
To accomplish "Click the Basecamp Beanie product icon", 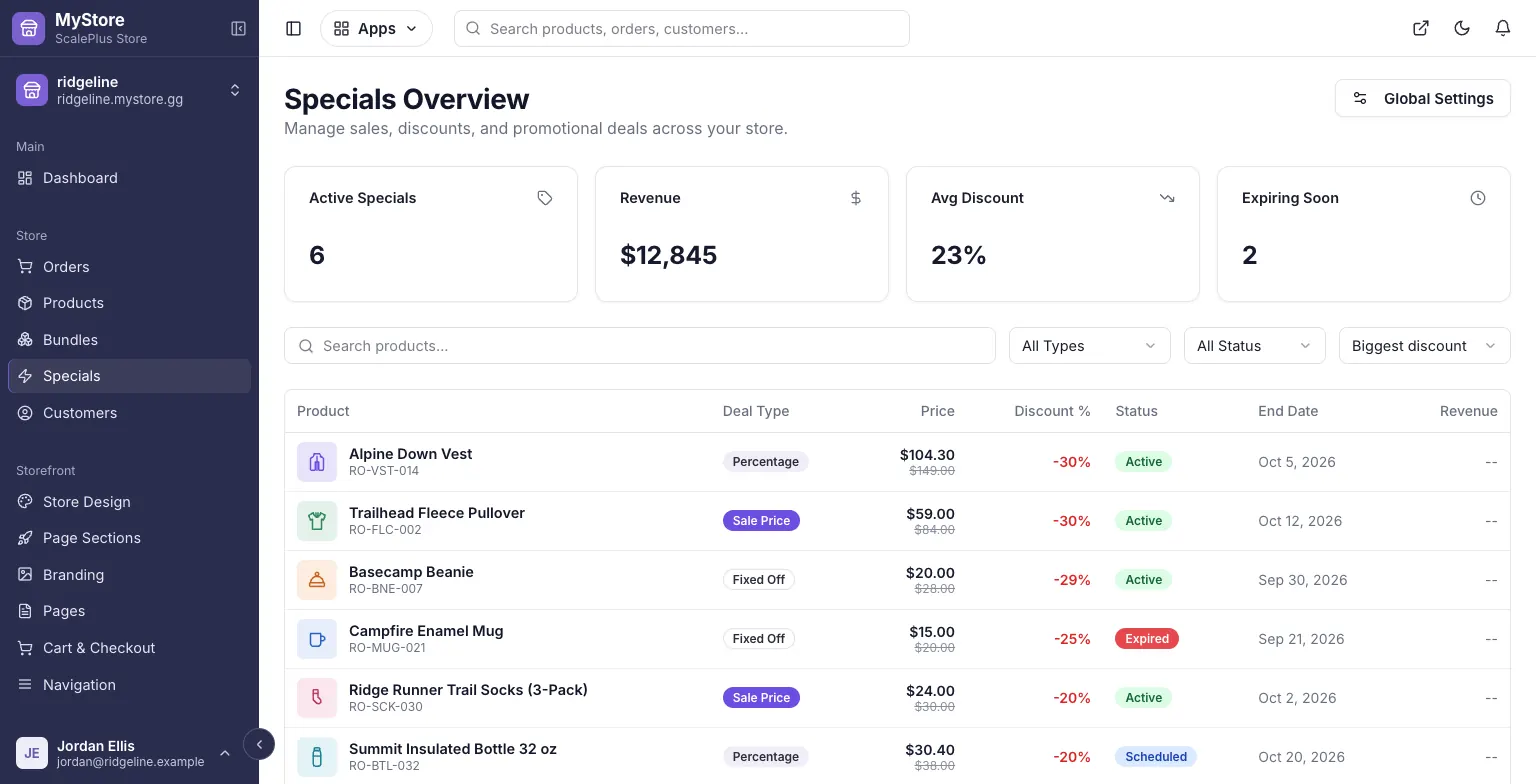I will (x=317, y=580).
